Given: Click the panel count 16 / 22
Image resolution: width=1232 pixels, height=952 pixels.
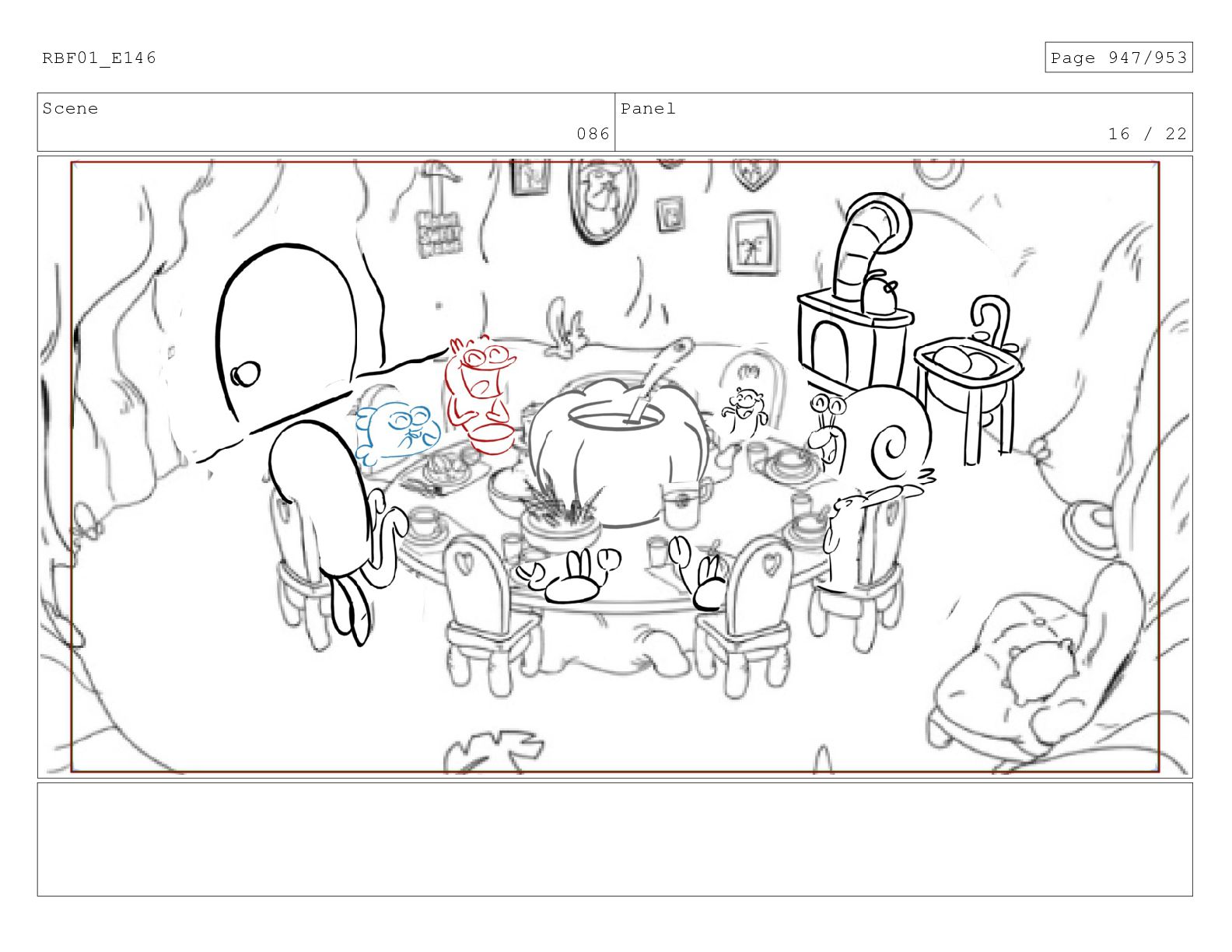Looking at the screenshot, I should 1147,134.
